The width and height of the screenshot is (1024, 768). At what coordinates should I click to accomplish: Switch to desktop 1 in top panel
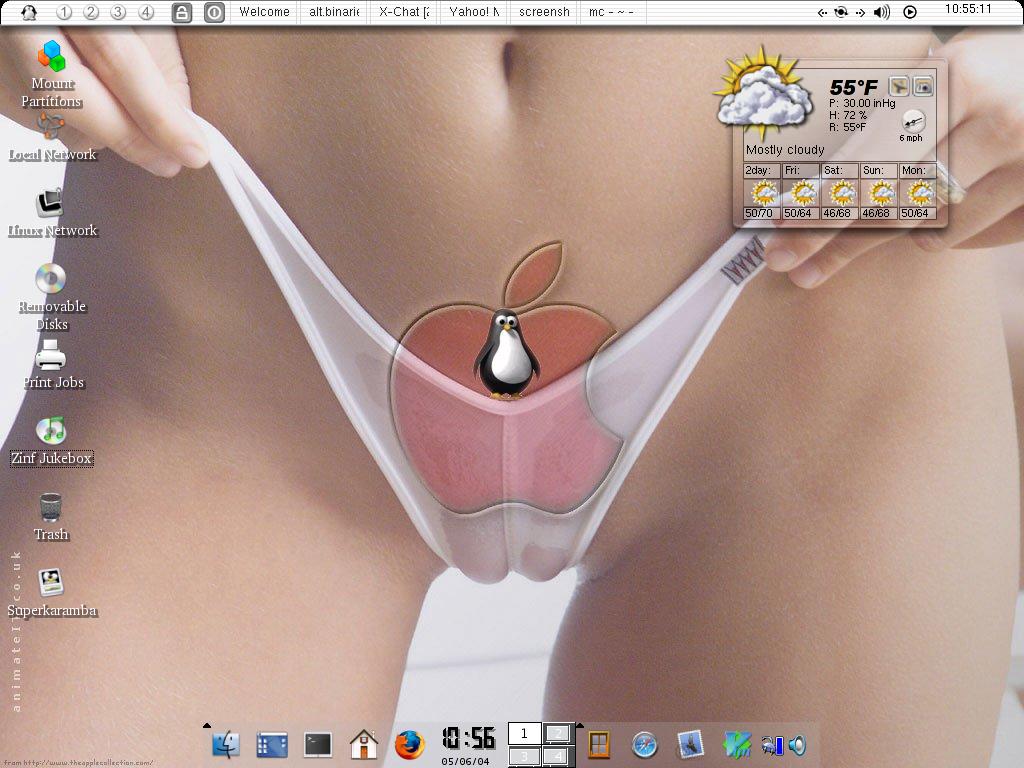pyautogui.click(x=64, y=12)
